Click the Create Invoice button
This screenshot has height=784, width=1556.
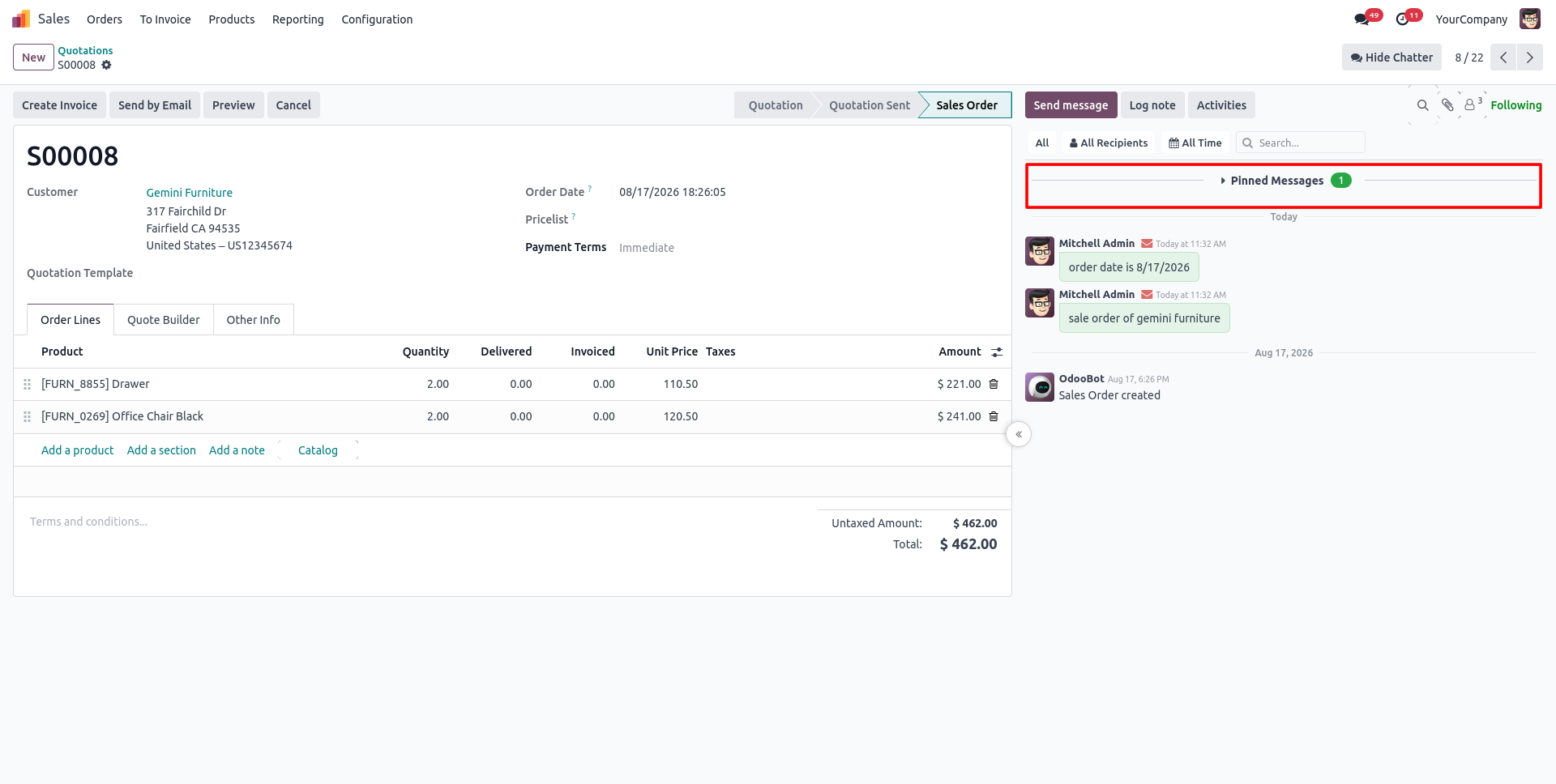pyautogui.click(x=59, y=105)
